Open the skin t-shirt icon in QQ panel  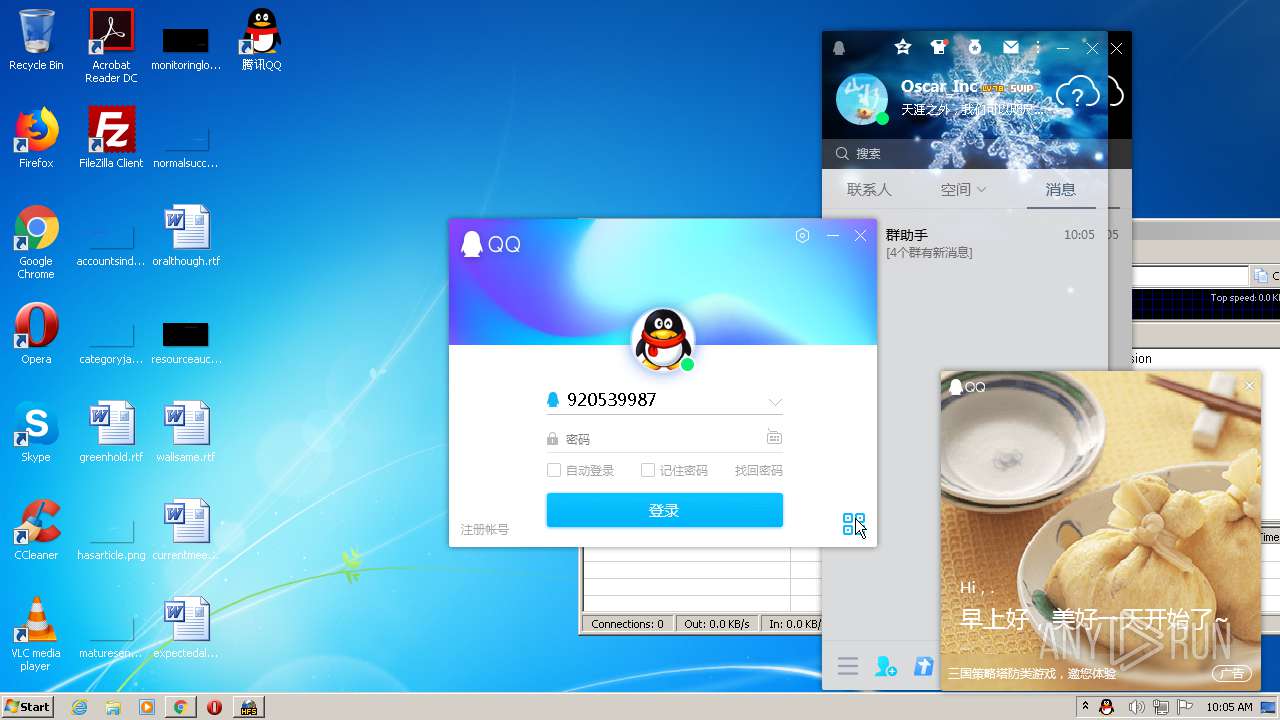click(938, 47)
